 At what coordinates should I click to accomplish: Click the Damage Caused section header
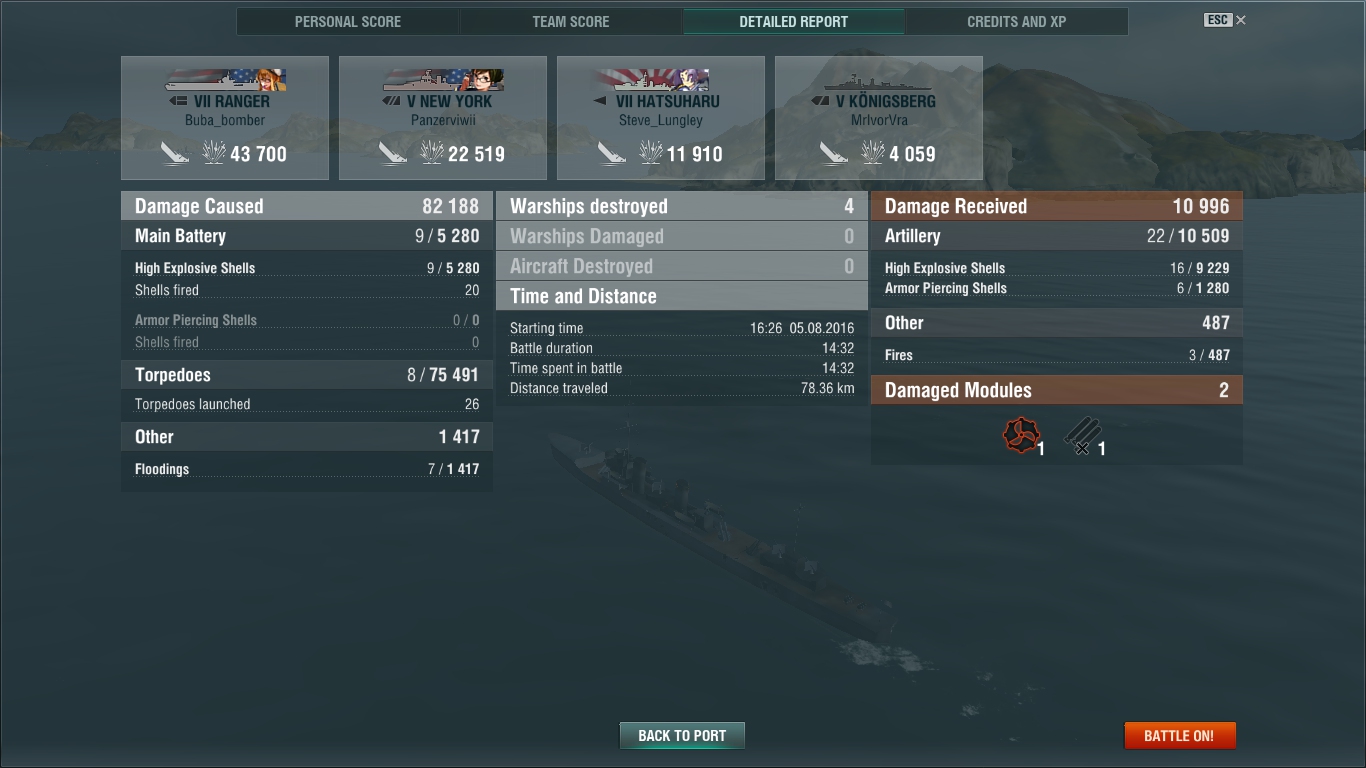click(307, 206)
